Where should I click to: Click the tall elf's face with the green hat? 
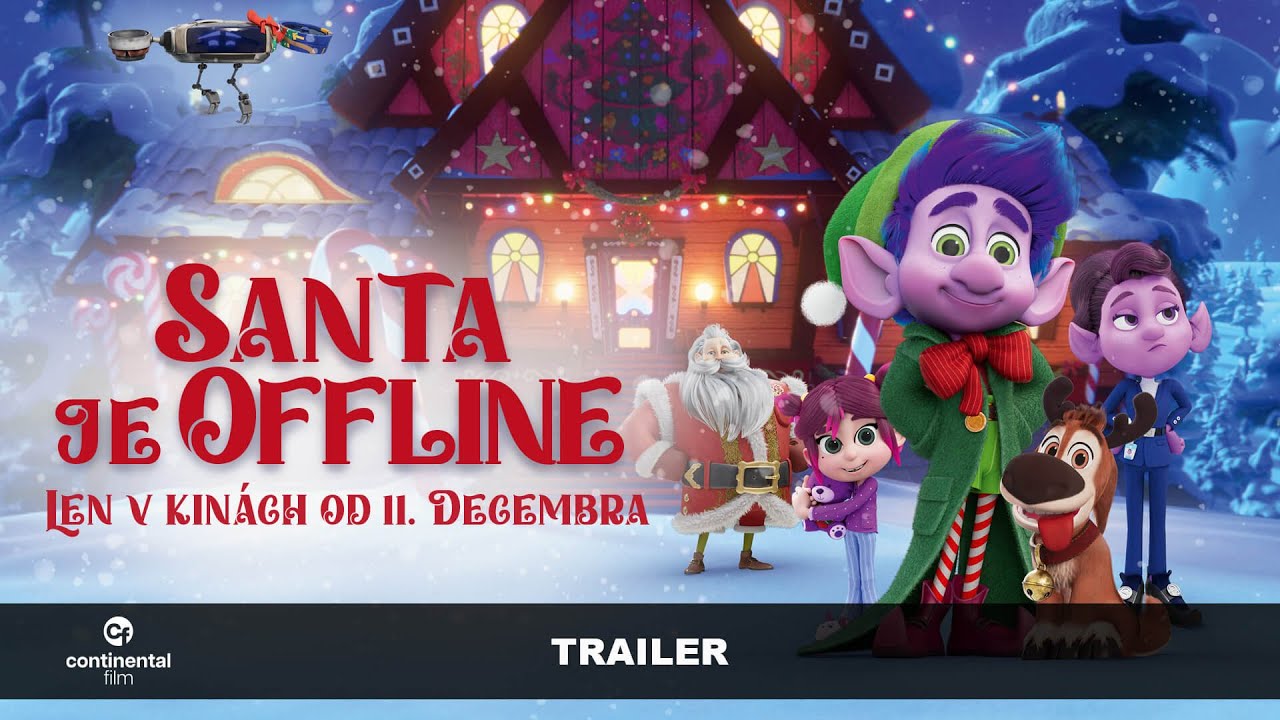click(x=962, y=270)
